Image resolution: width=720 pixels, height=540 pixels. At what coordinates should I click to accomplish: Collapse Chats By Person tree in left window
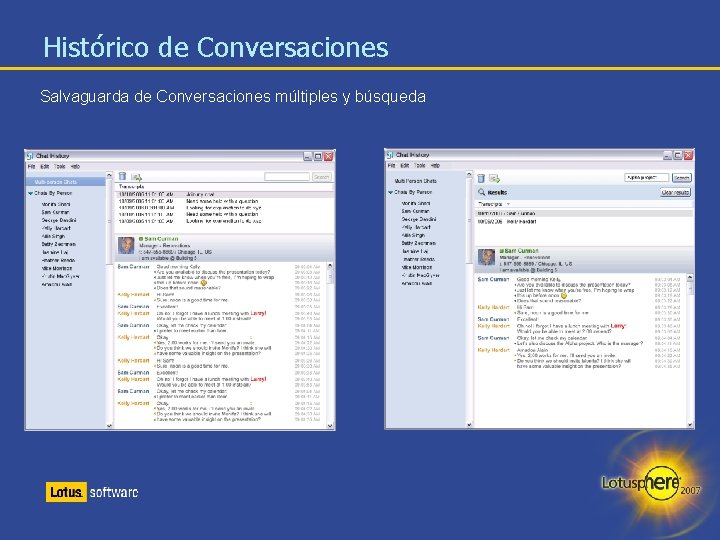point(30,193)
